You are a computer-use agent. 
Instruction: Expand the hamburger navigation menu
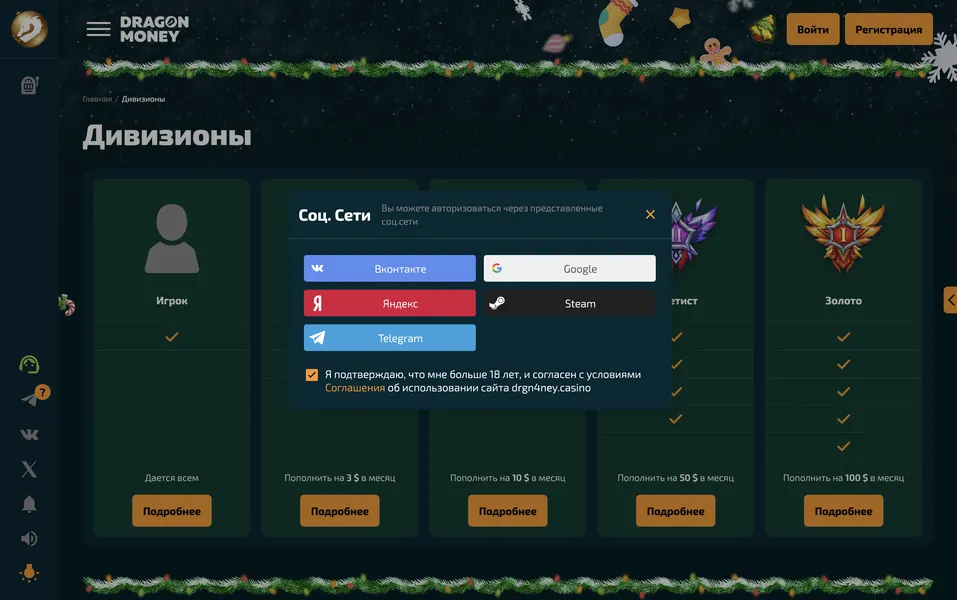(x=97, y=28)
